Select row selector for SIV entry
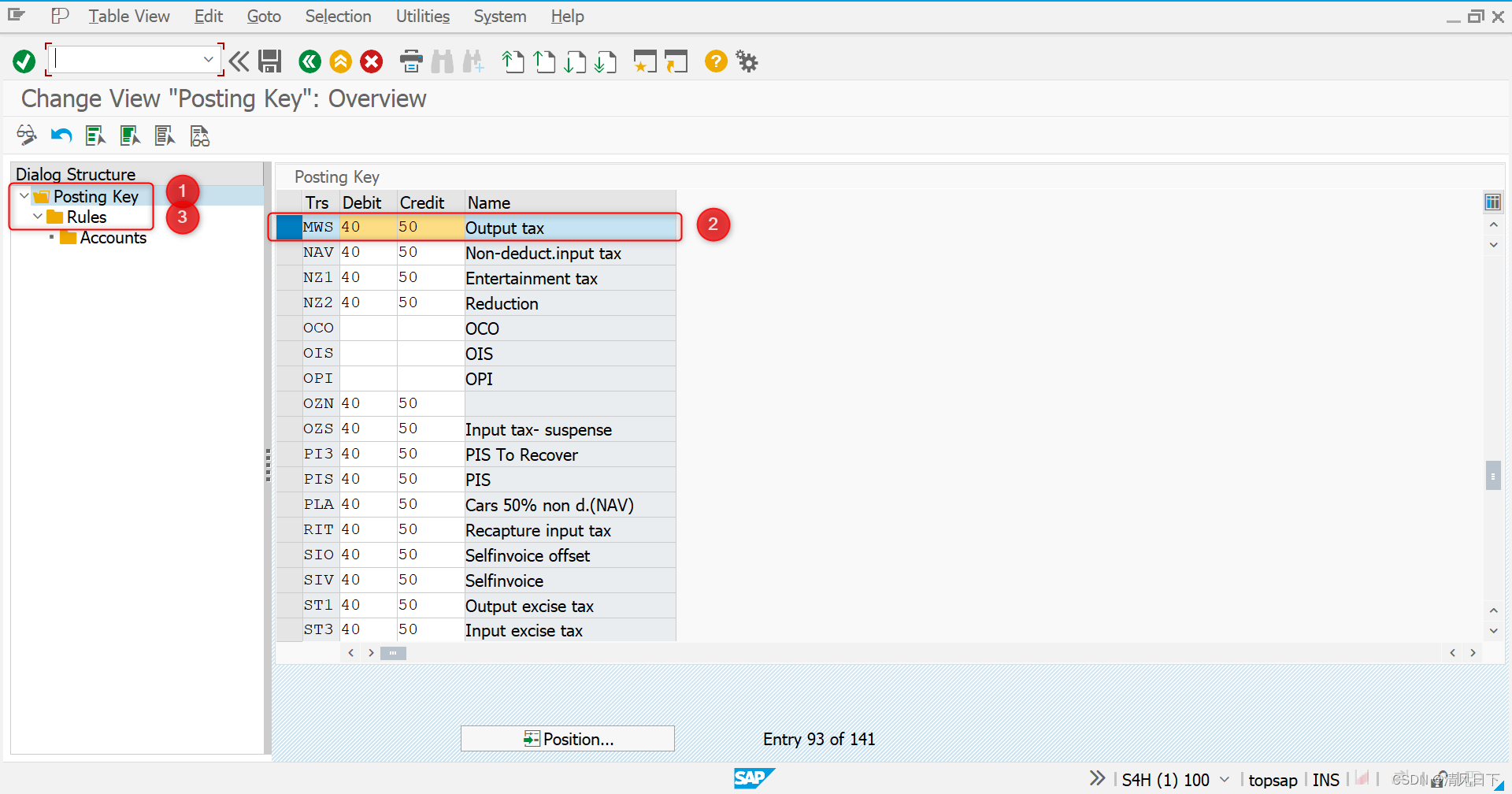1512x794 pixels. [x=289, y=580]
